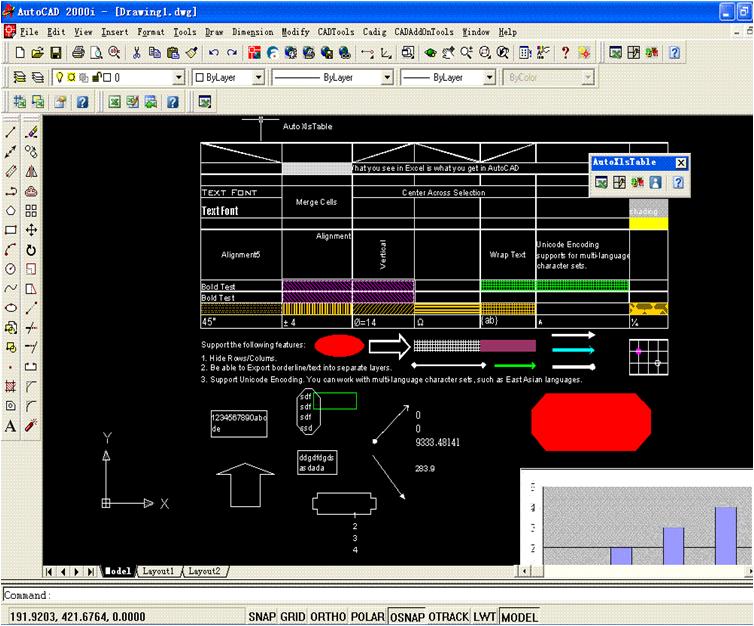
Task: Select the Rectangle draw tool
Action: click(x=11, y=230)
